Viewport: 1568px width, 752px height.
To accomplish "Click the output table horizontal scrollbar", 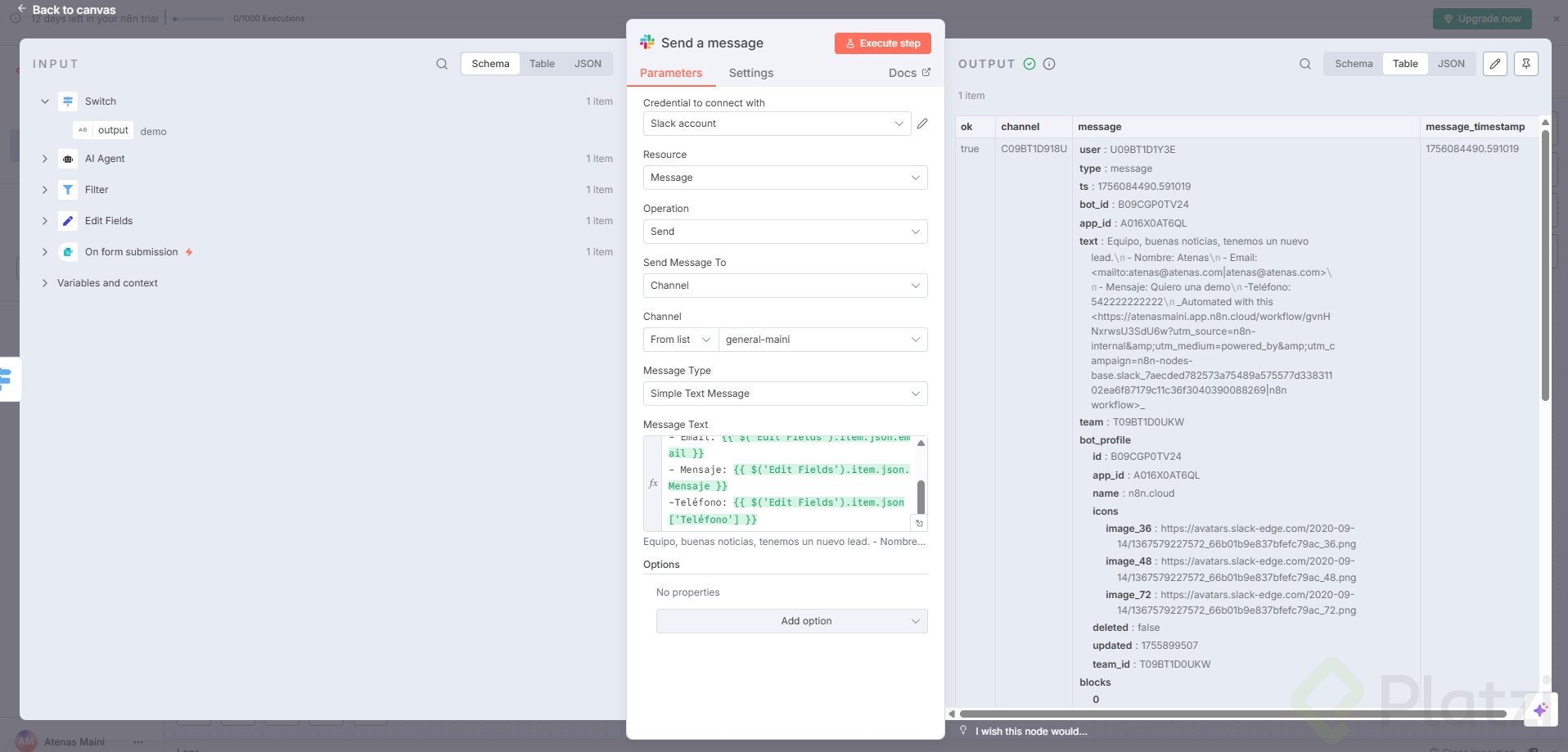I will pos(1232,714).
